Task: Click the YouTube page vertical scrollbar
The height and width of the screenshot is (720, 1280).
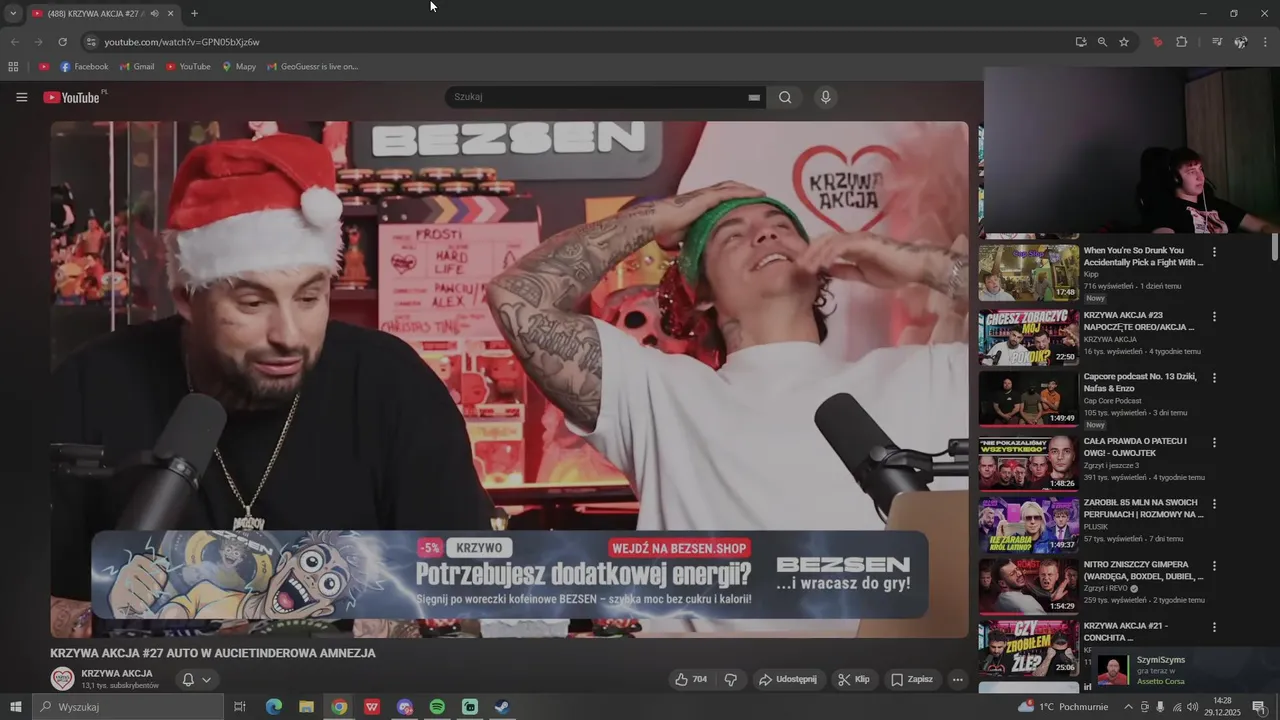Action: [1275, 247]
